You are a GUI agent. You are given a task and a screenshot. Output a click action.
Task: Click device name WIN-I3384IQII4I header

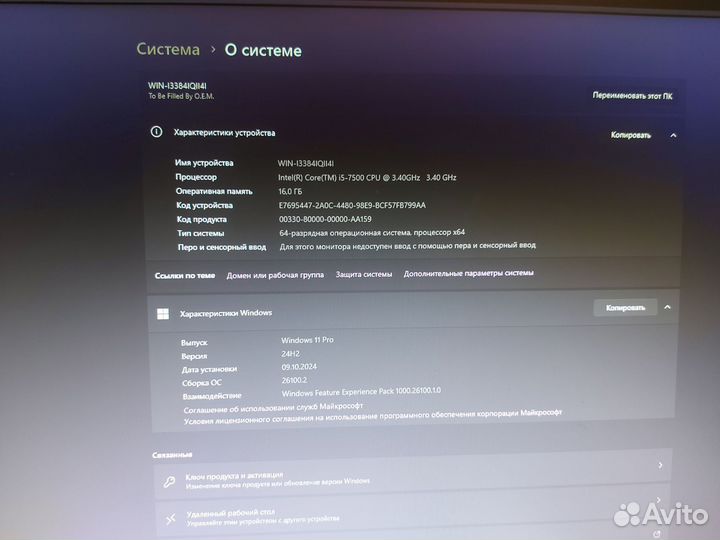click(x=177, y=85)
